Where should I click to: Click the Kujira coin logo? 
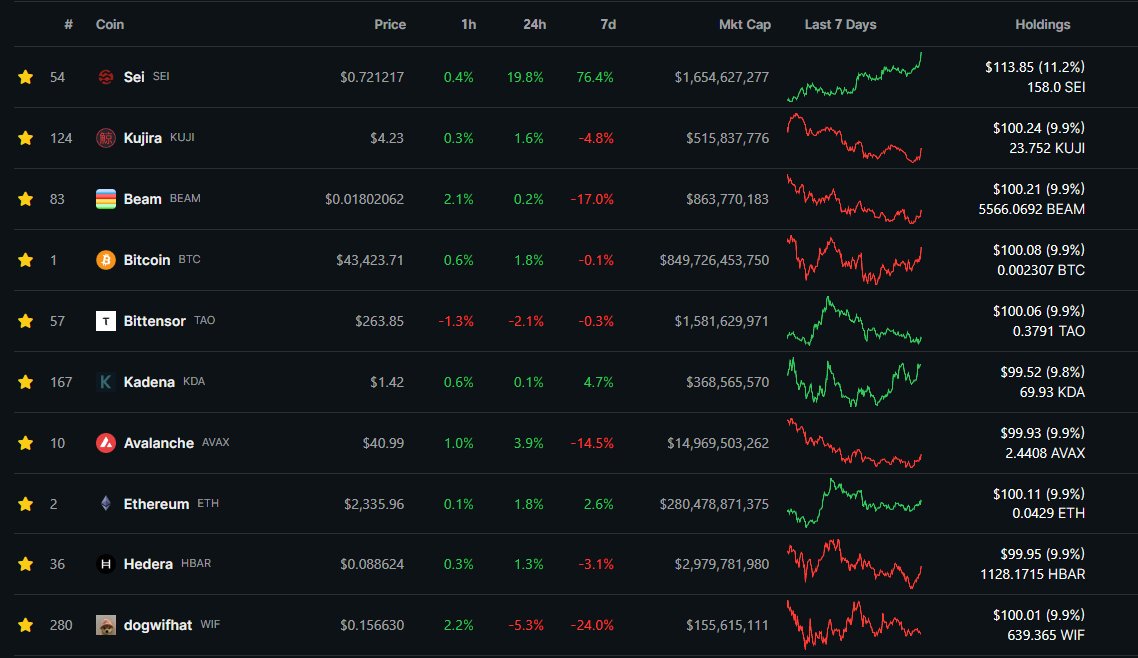coord(106,138)
